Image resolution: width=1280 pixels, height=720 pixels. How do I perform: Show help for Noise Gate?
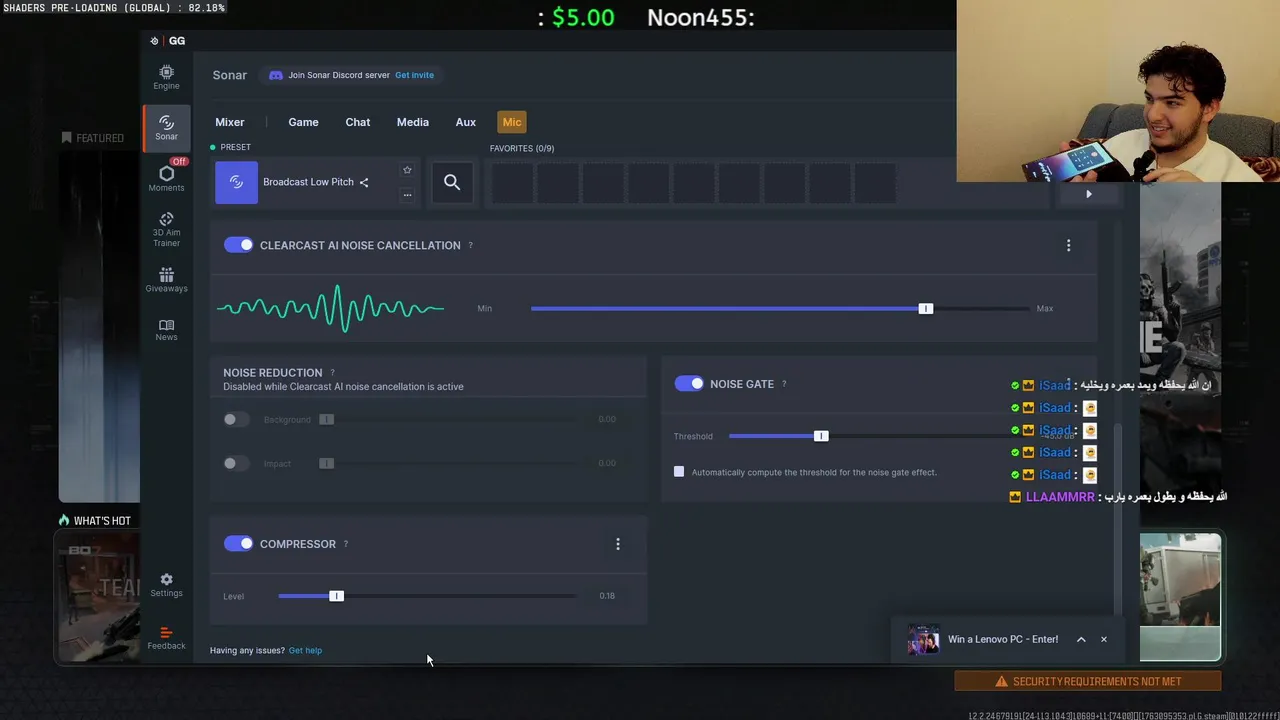pos(784,384)
